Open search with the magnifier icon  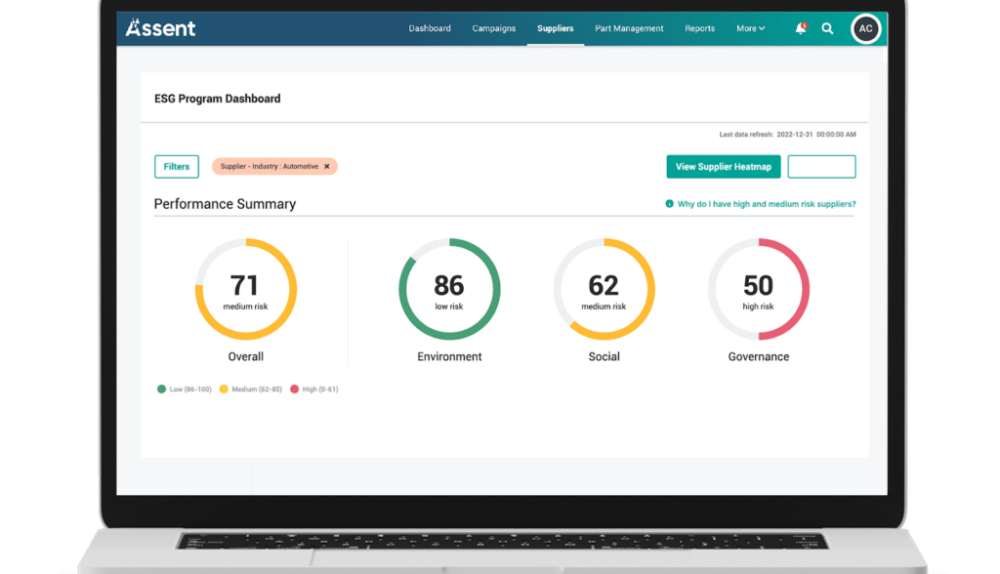827,29
